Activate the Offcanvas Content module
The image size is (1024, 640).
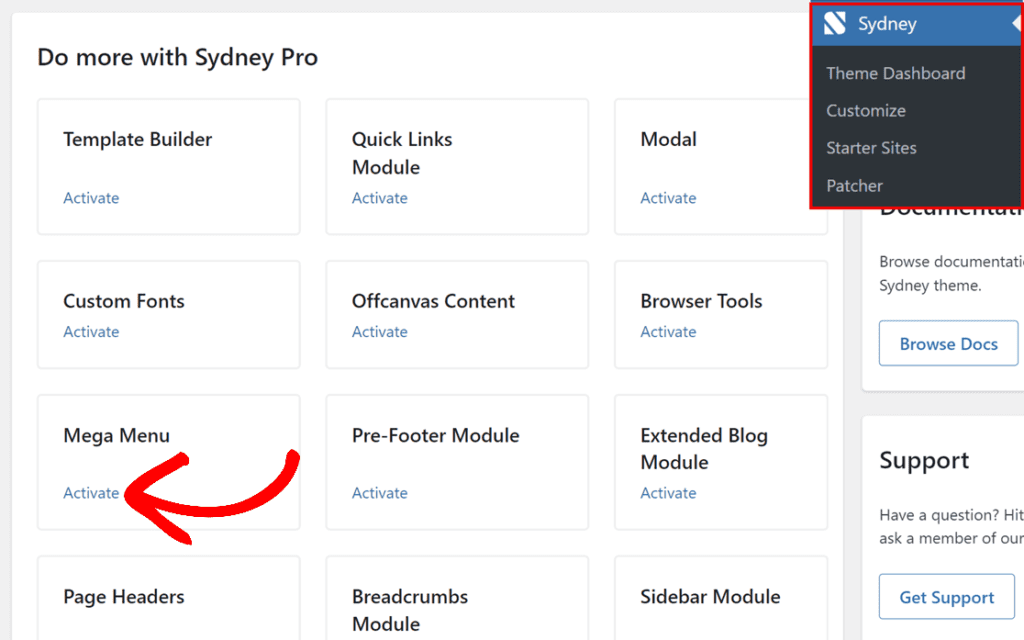click(380, 332)
